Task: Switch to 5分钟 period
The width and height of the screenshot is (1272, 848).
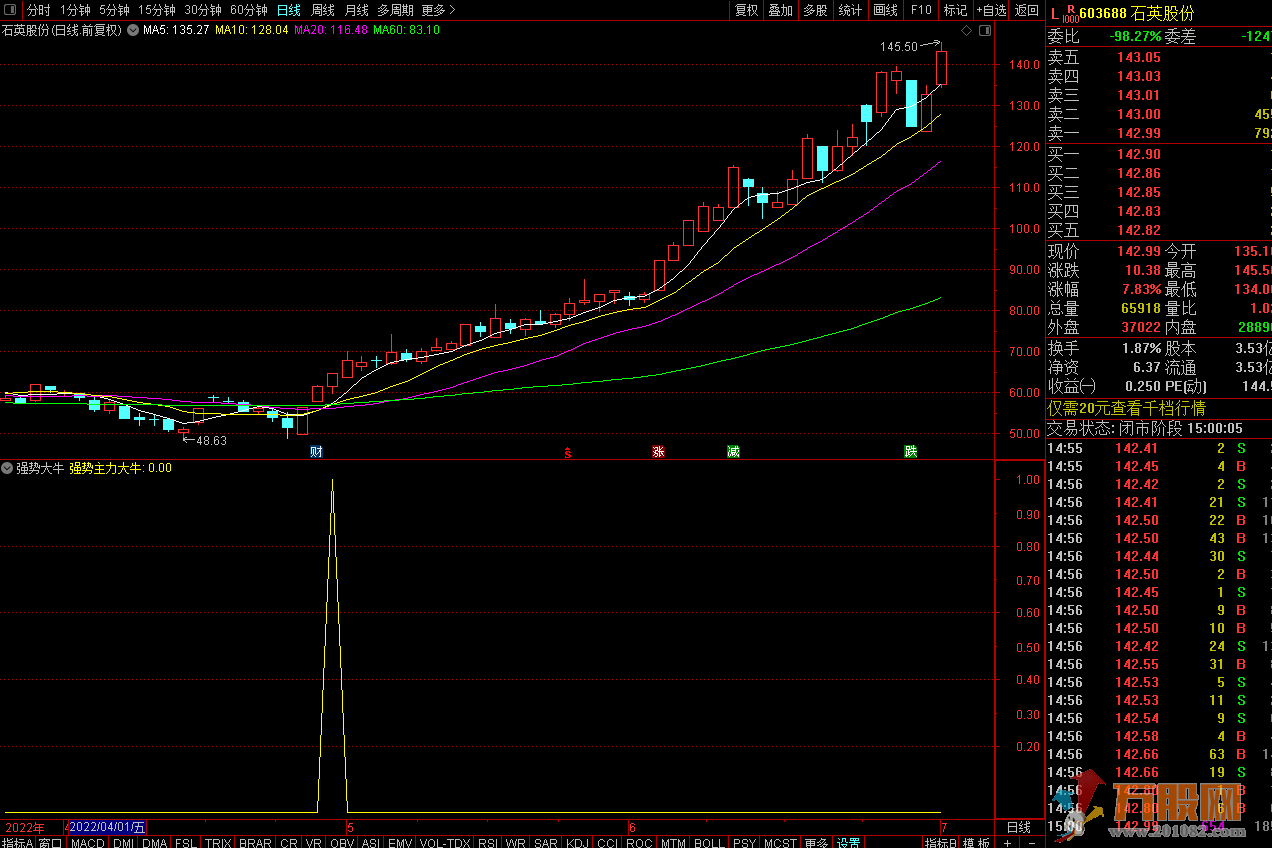Action: pyautogui.click(x=114, y=10)
